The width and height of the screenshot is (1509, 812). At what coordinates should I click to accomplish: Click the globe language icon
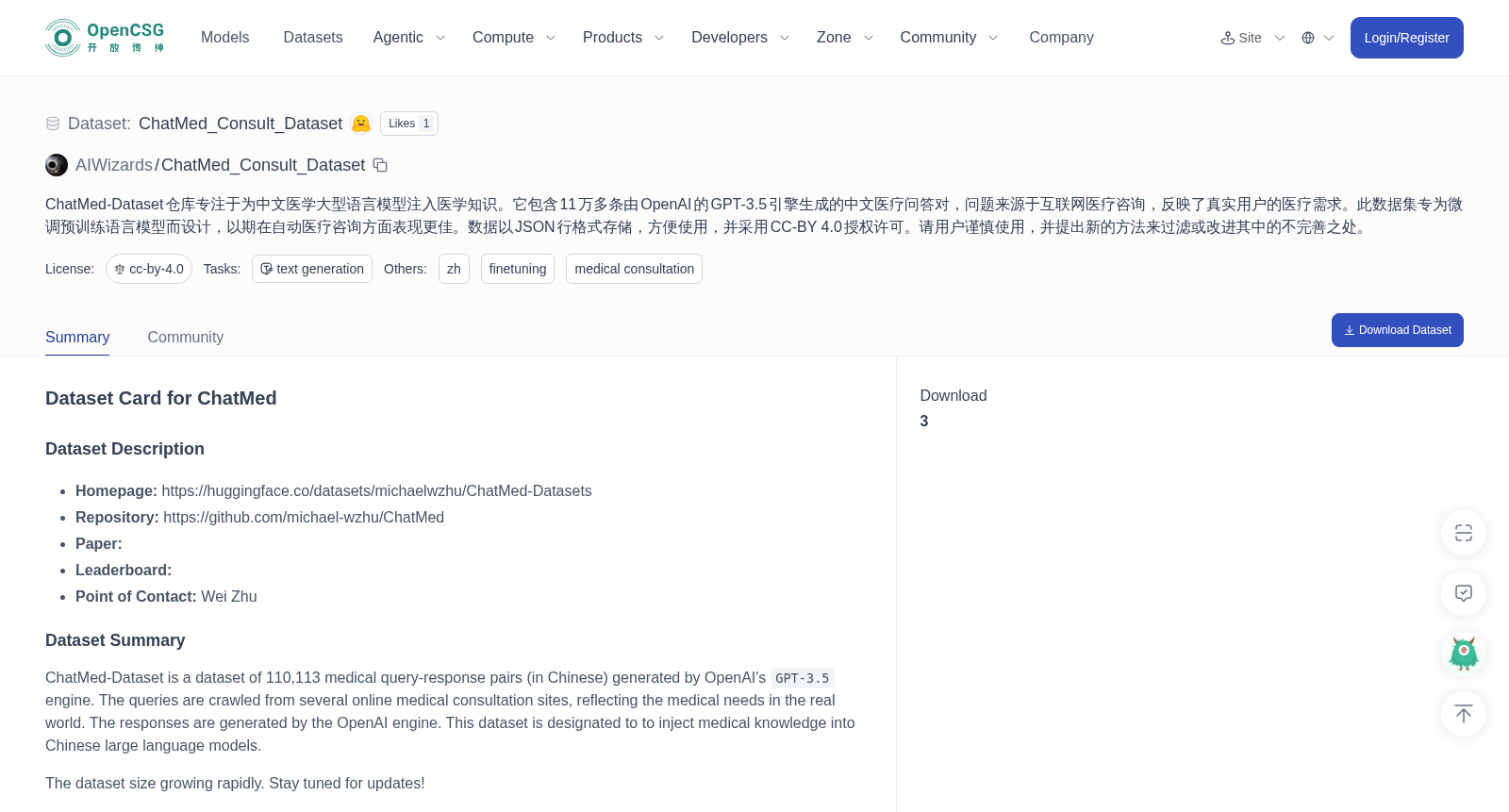click(x=1308, y=38)
